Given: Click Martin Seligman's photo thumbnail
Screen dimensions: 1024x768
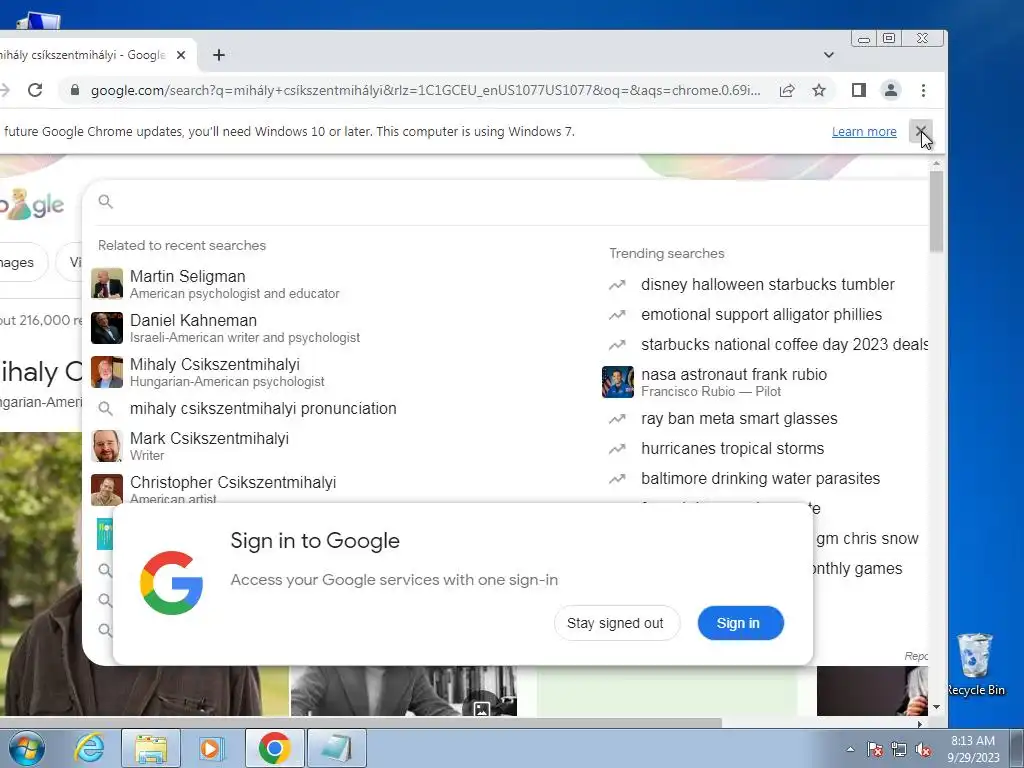Looking at the screenshot, I should 106,283.
